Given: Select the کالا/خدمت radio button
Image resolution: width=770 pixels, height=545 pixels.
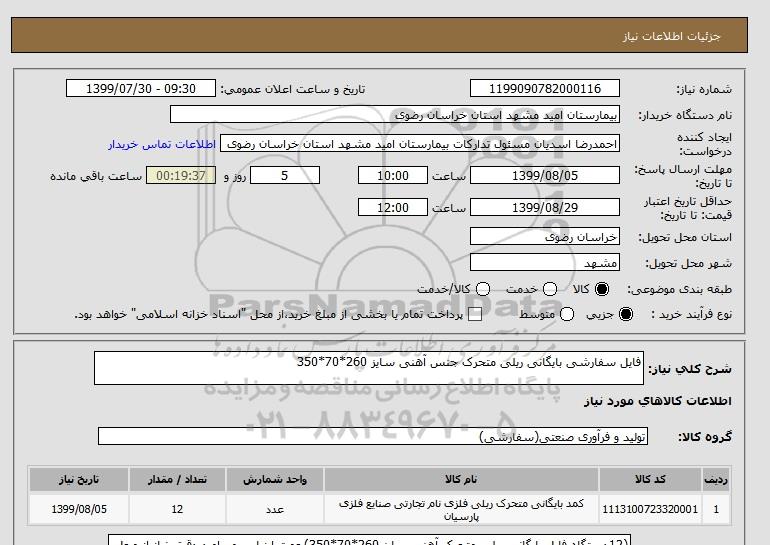Looking at the screenshot, I should click(483, 289).
